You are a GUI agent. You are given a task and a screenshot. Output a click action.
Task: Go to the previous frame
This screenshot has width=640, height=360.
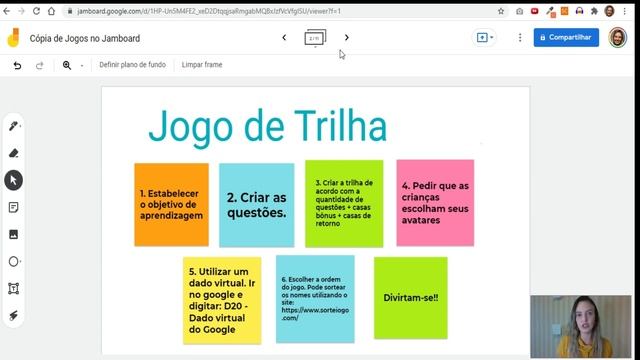click(284, 38)
